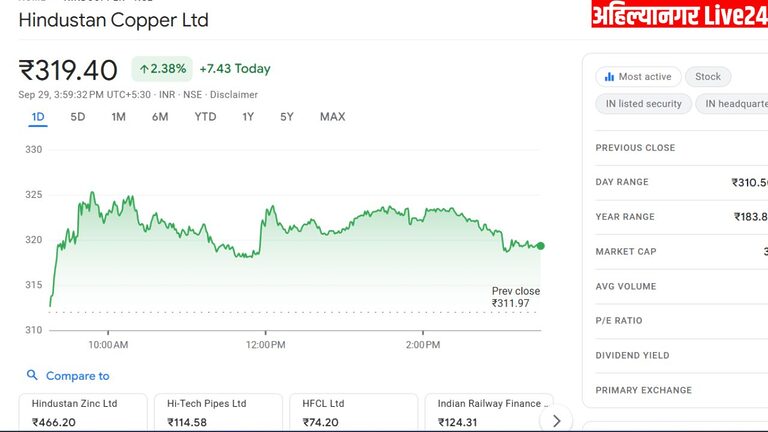Select the 1D time range tab
Screen dimensions: 768x432
pos(38,117)
